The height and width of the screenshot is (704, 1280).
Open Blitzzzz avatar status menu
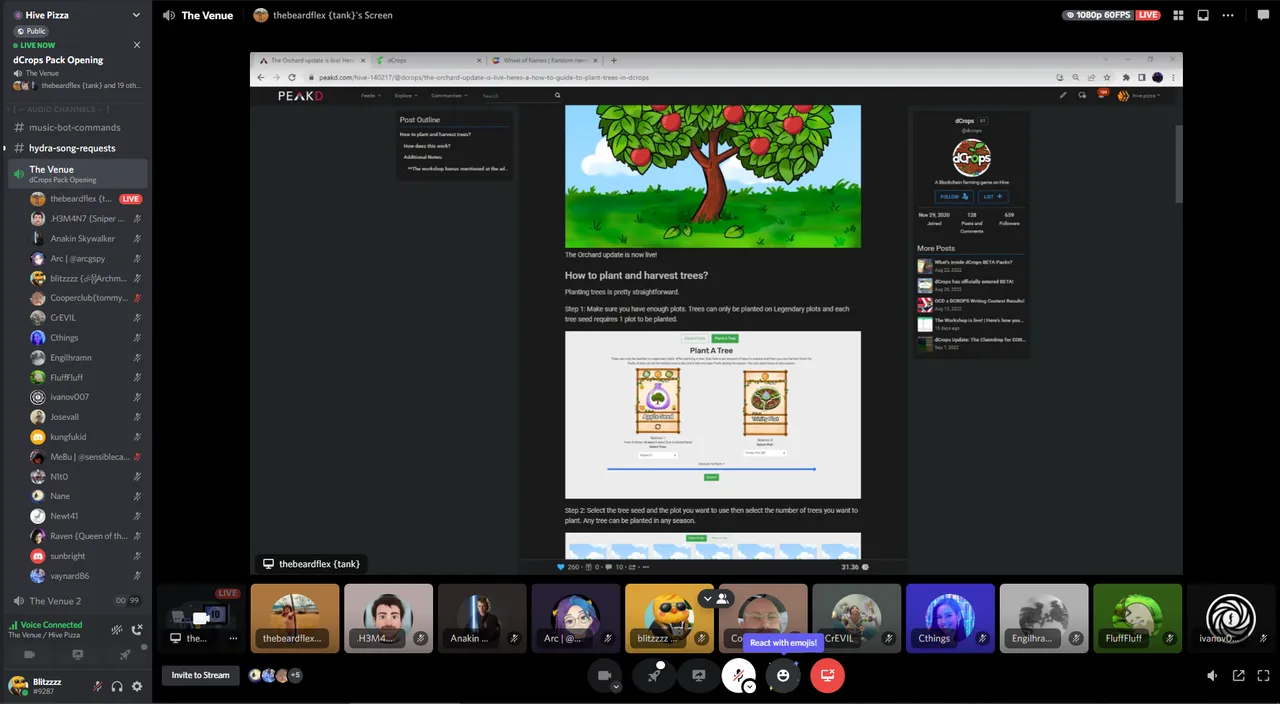tap(17, 685)
